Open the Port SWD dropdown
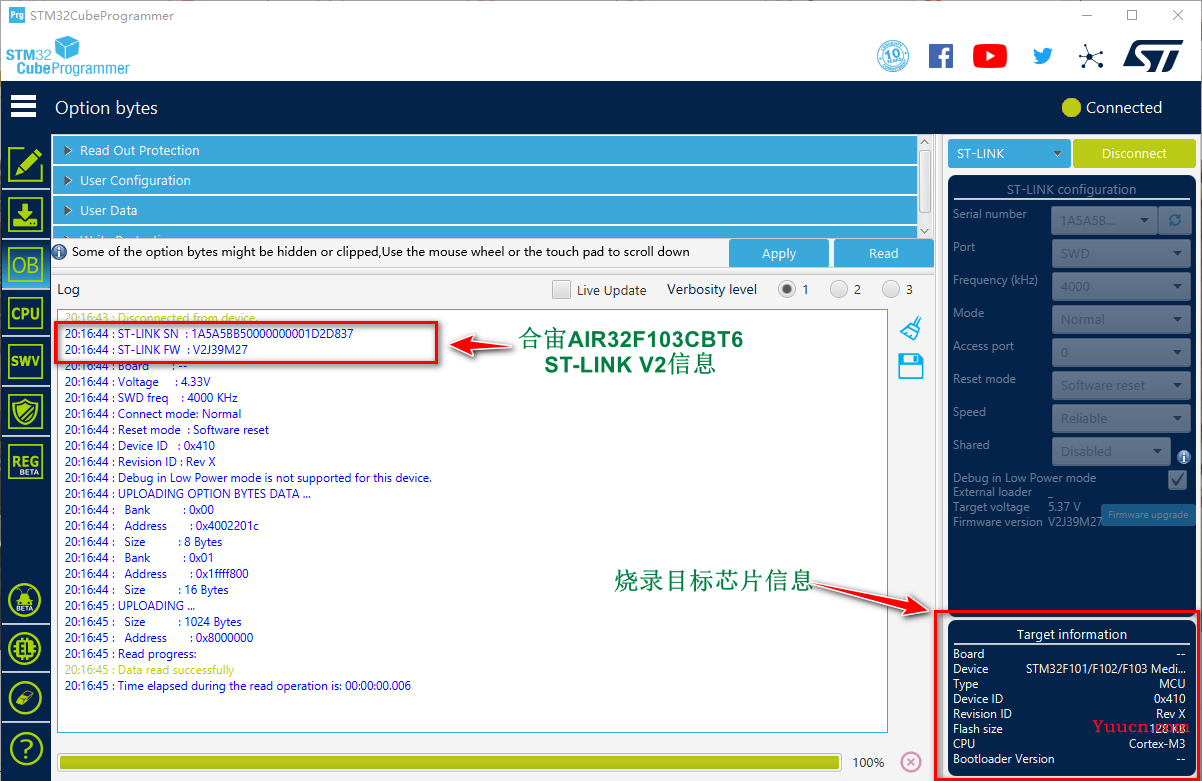 (1121, 253)
